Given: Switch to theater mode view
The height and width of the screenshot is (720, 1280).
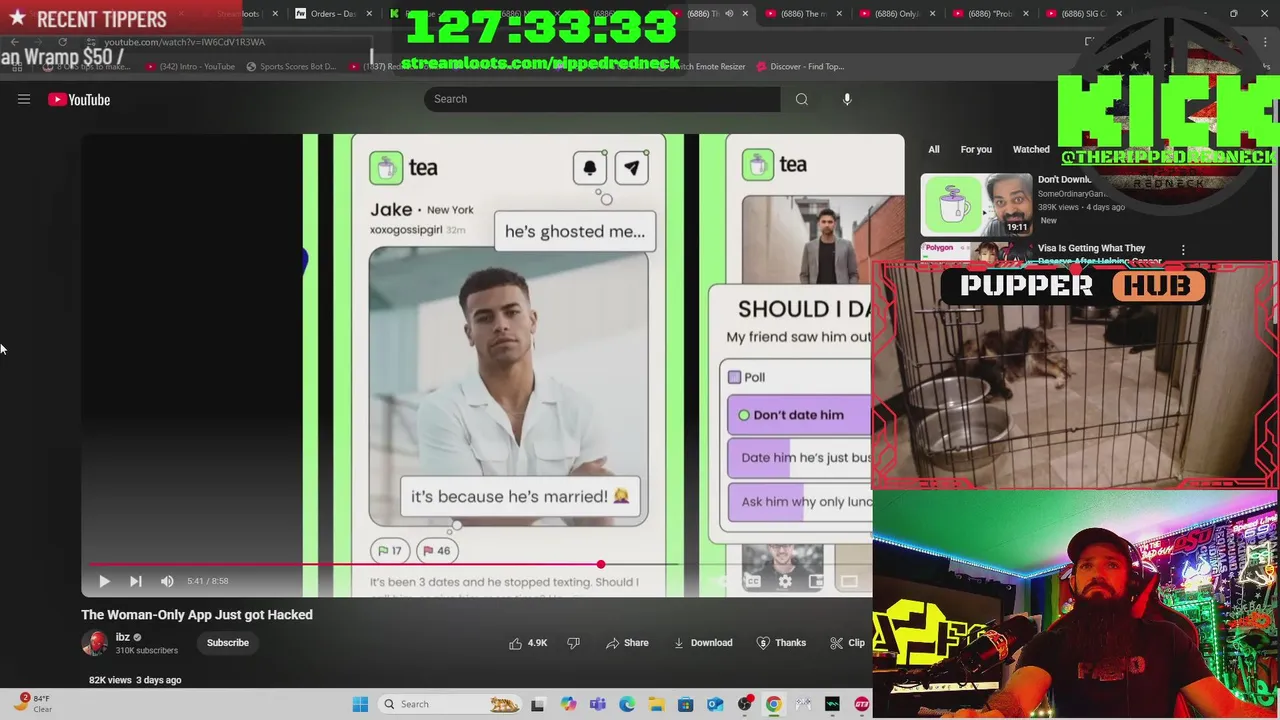Looking at the screenshot, I should coord(849,581).
